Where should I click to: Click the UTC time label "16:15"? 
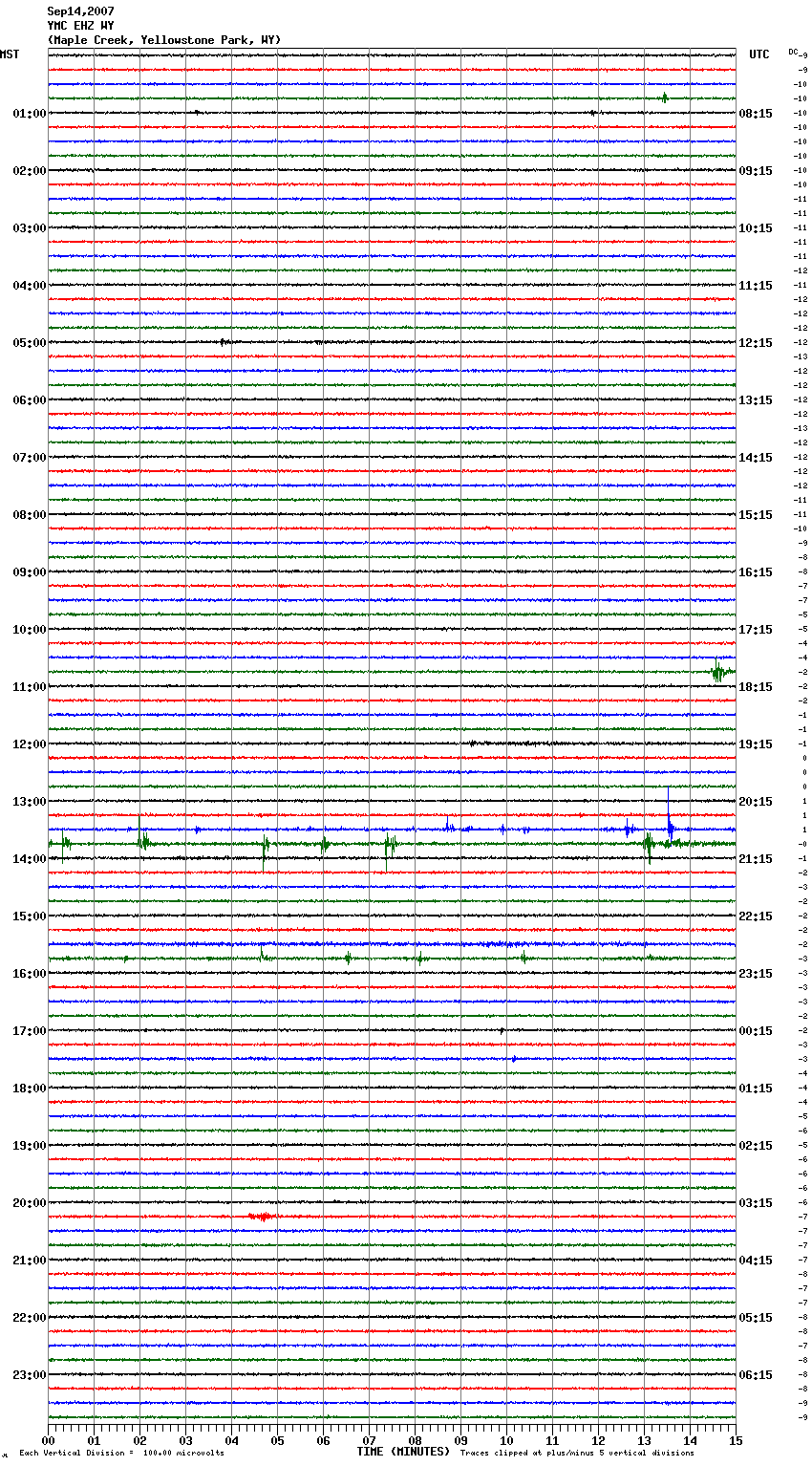coord(756,572)
